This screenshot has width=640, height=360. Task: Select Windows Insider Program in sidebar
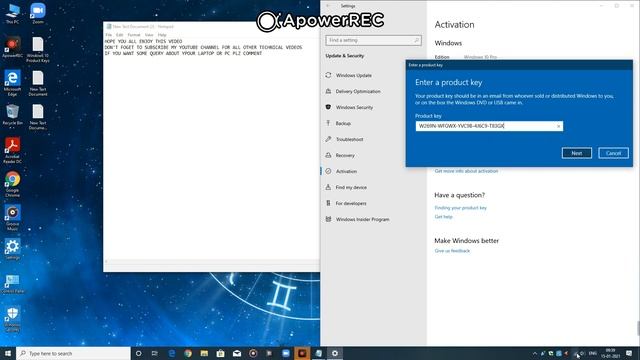pos(362,219)
